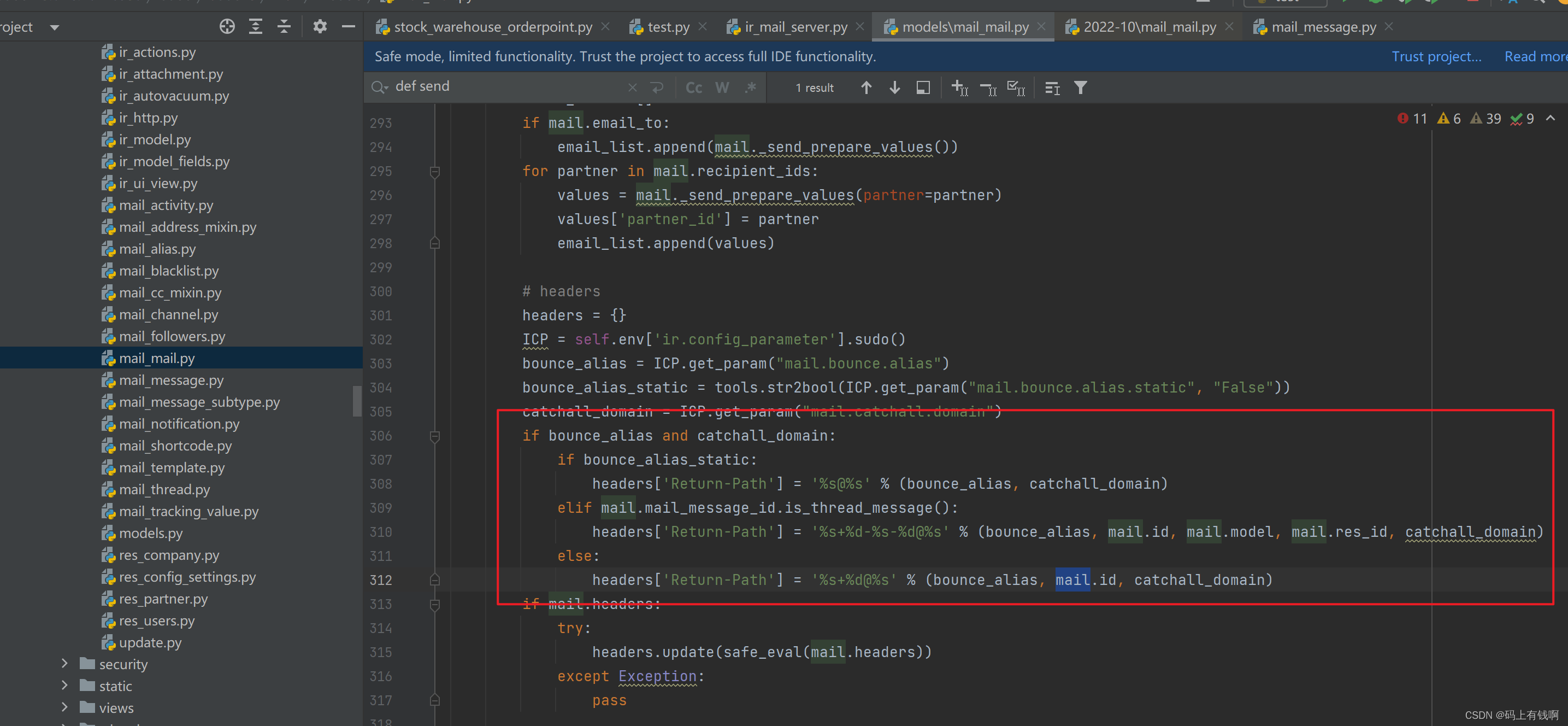The height and width of the screenshot is (726, 1568).
Task: Click locate file crosshair icon in Project panel
Action: (x=227, y=27)
